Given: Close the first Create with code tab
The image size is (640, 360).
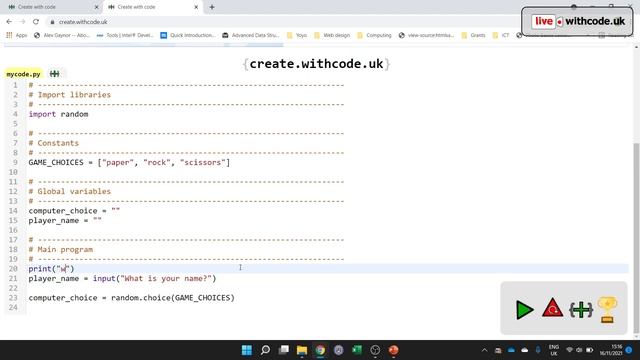Looking at the screenshot, I should pos(96,7).
